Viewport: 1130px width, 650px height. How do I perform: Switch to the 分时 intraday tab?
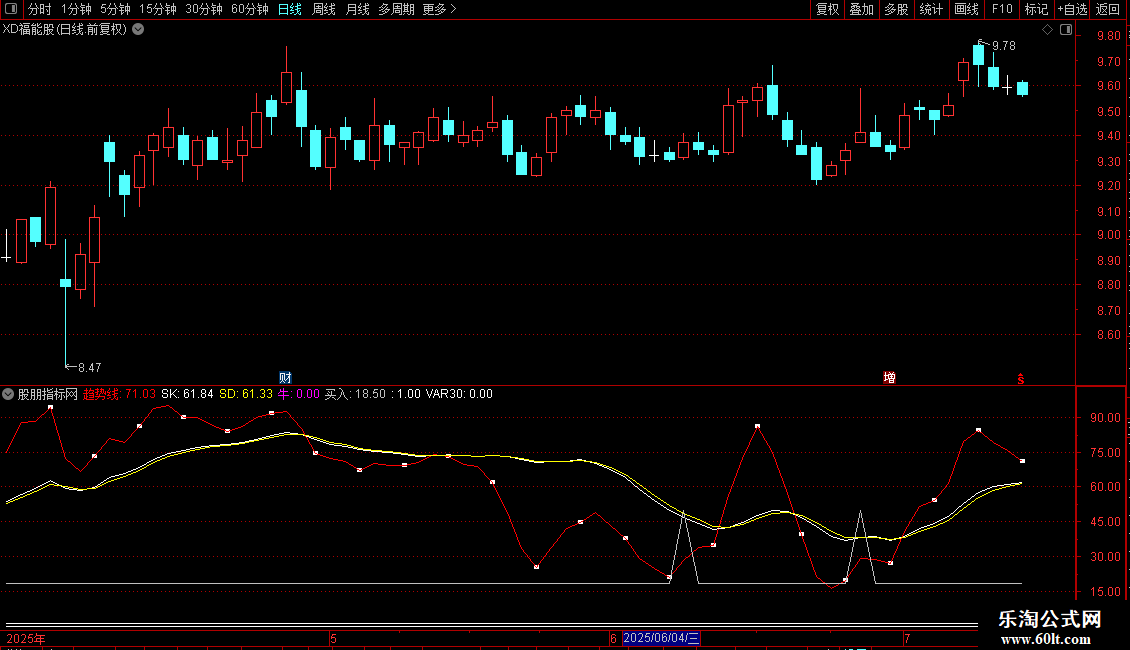pyautogui.click(x=40, y=9)
